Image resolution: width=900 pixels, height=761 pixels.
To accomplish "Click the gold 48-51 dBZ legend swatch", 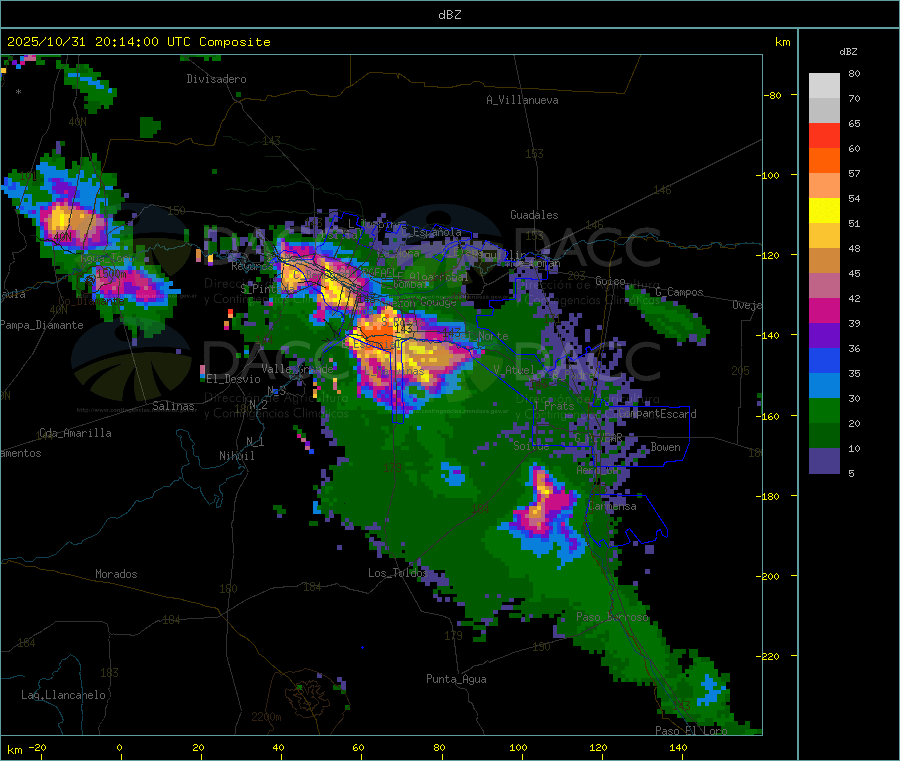I will [x=824, y=236].
